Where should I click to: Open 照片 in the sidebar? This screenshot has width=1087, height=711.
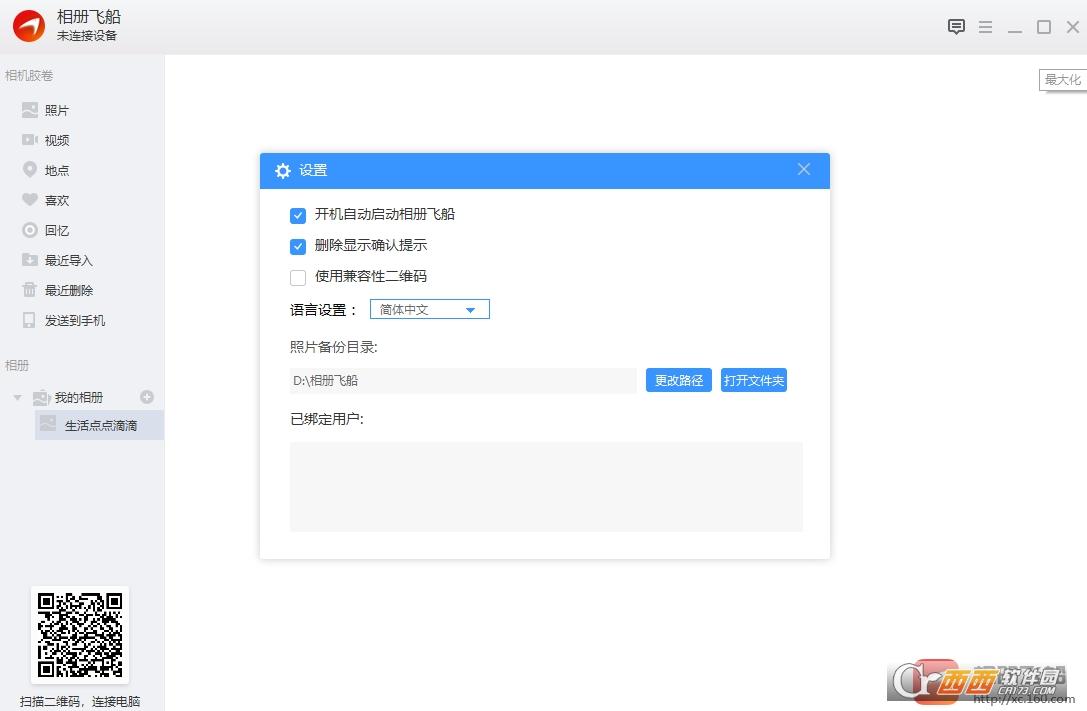[57, 111]
